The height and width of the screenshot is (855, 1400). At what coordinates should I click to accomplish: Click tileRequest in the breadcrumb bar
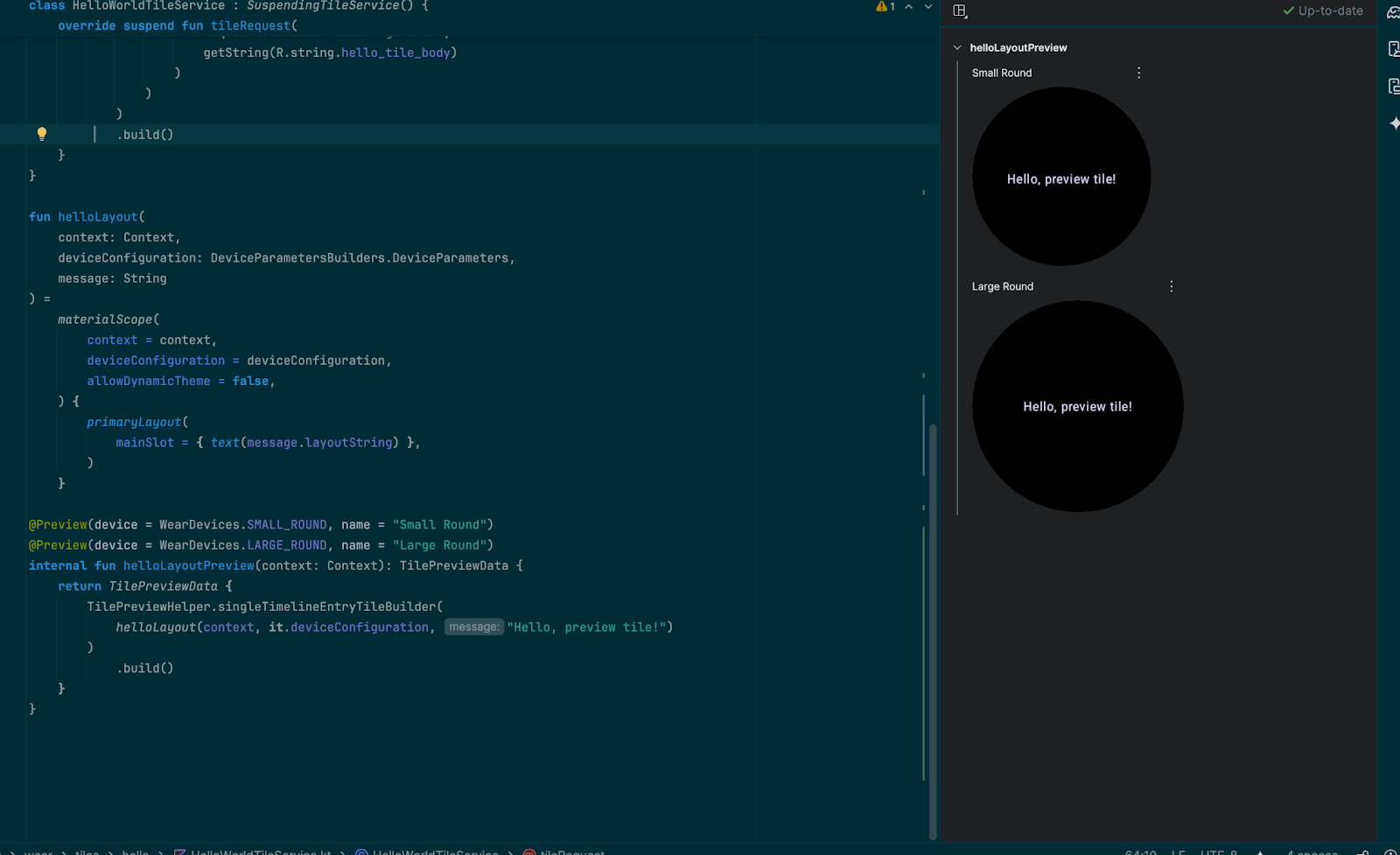567,851
